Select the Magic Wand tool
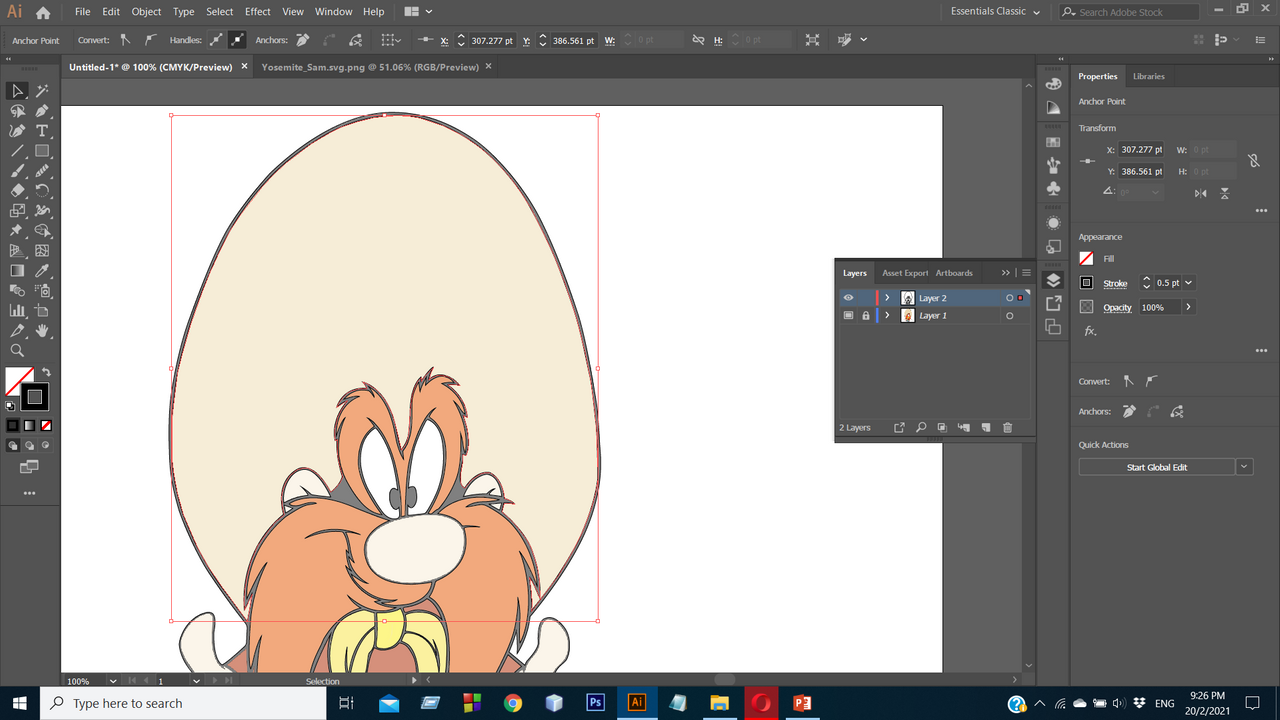Viewport: 1280px width, 720px height. coord(42,91)
